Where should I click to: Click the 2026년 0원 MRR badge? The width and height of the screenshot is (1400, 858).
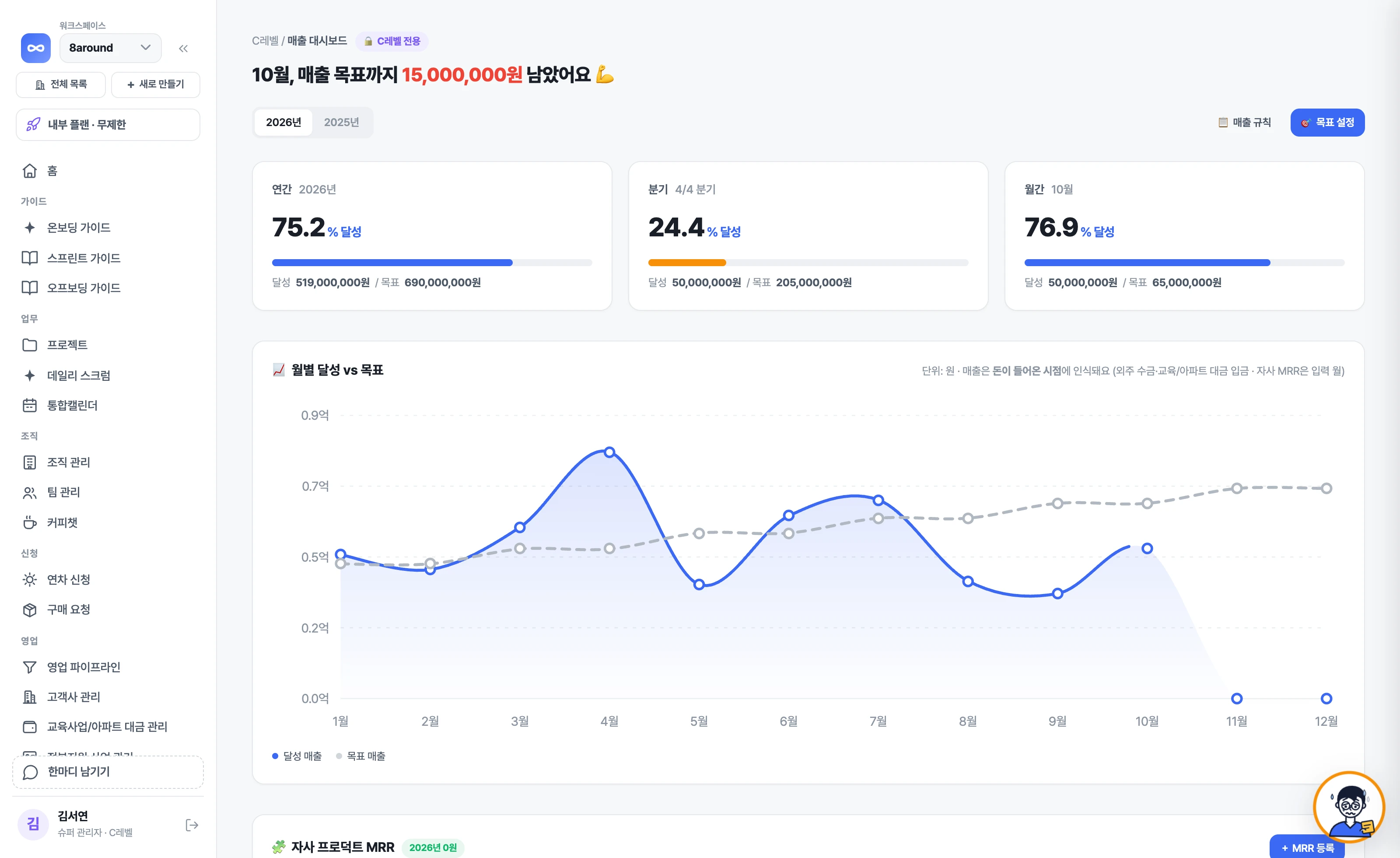(x=433, y=847)
